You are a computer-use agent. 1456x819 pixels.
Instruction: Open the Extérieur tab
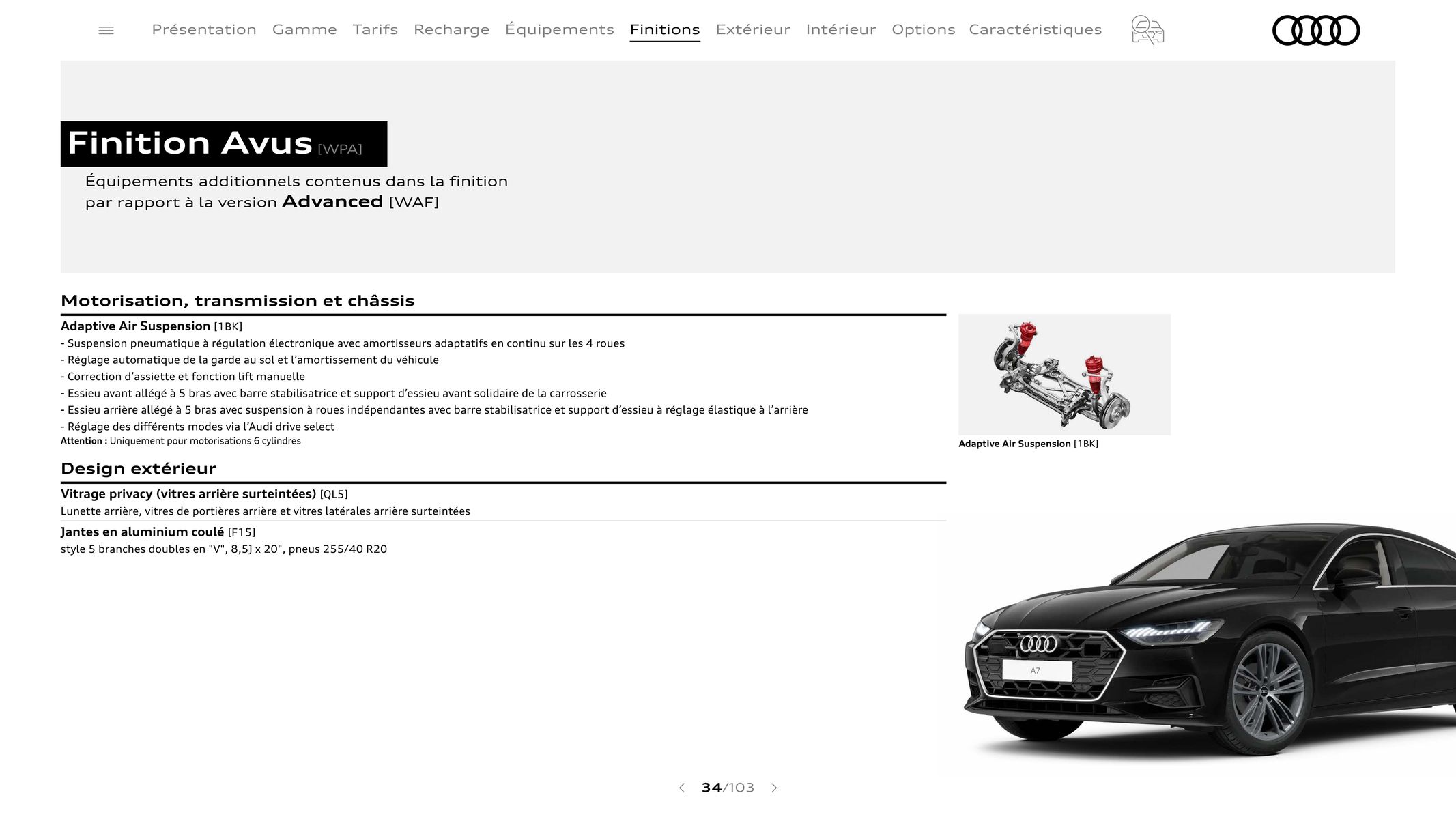pos(753,29)
